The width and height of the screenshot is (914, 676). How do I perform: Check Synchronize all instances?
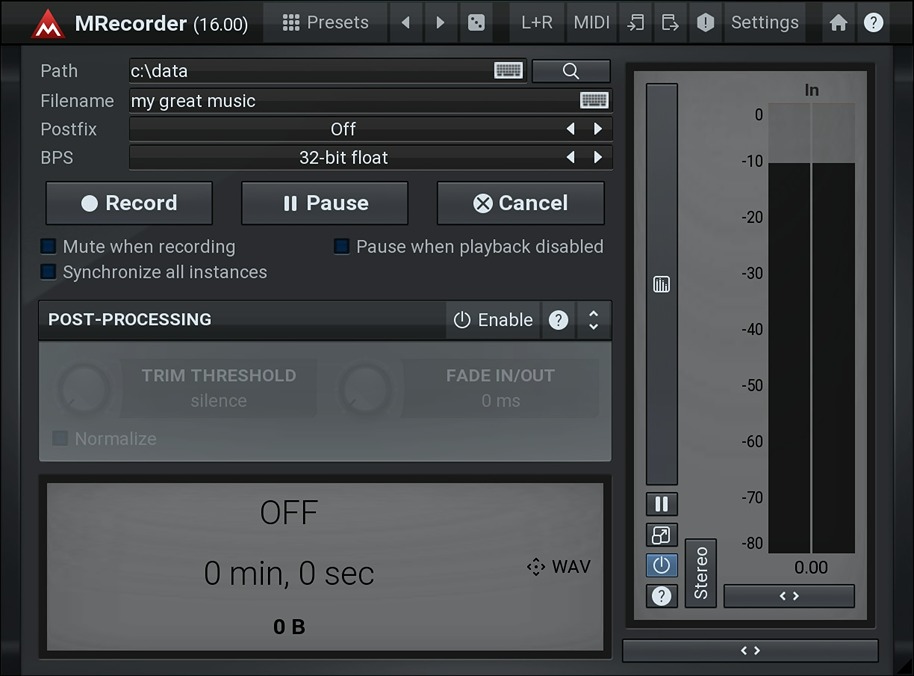click(x=46, y=271)
